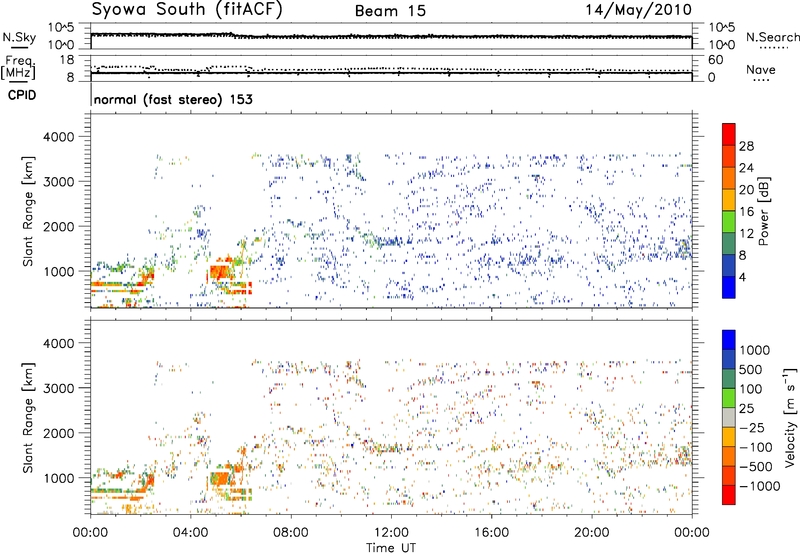Image resolution: width=800 pixels, height=554 pixels.
Task: Click the '28' label on power colorbar
Action: click(746, 146)
